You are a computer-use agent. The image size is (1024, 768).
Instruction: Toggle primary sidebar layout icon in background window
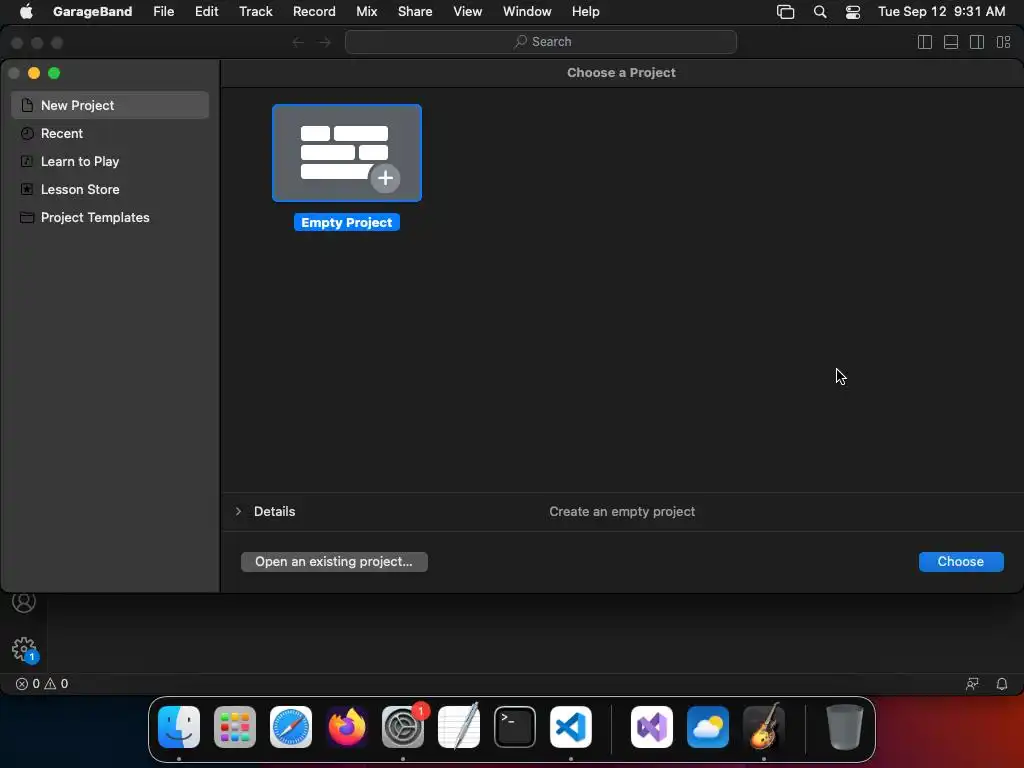click(925, 42)
